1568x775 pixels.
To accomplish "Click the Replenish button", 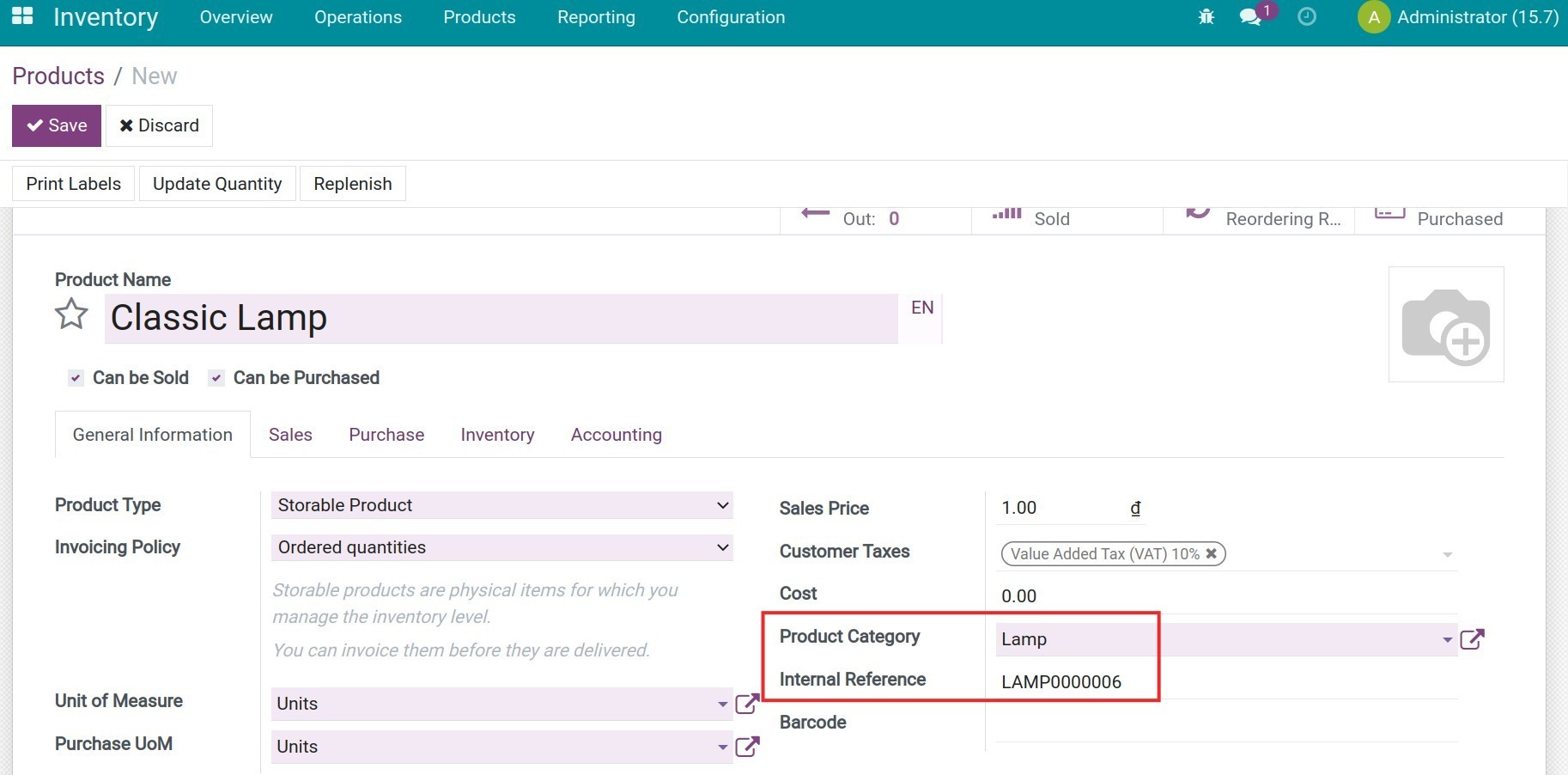I will [352, 183].
